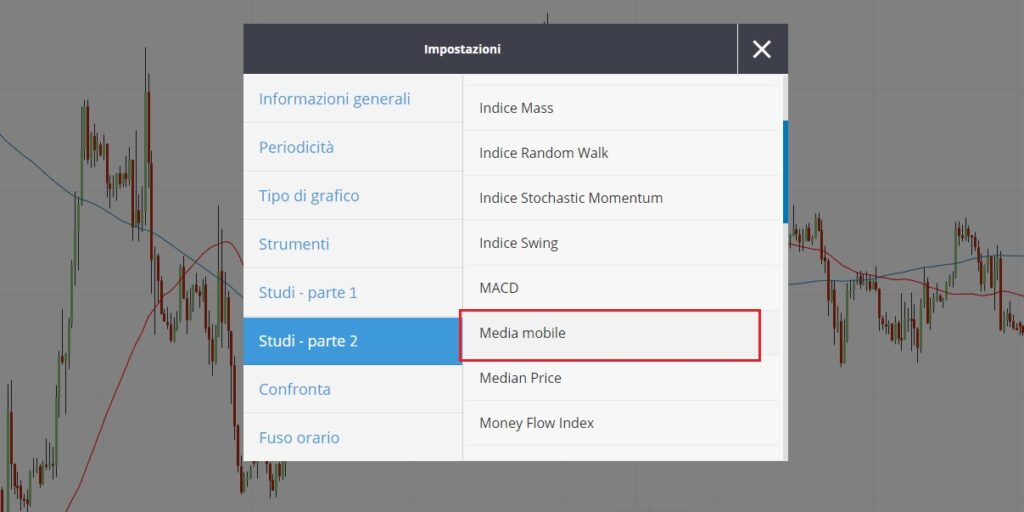The image size is (1024, 512).
Task: Add the Indice Random Walk study
Action: (621, 153)
